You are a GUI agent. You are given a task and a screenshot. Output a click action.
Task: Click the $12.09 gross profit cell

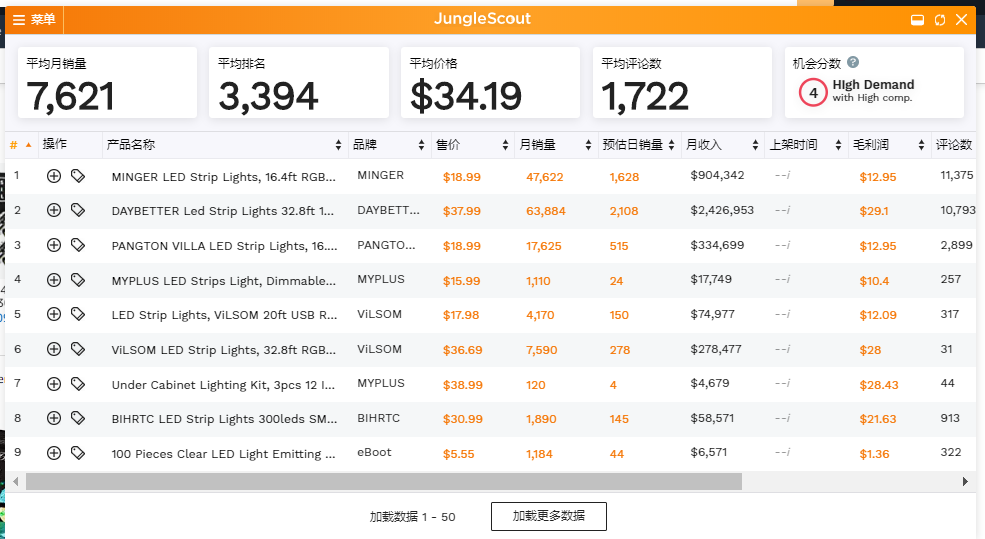tap(878, 315)
